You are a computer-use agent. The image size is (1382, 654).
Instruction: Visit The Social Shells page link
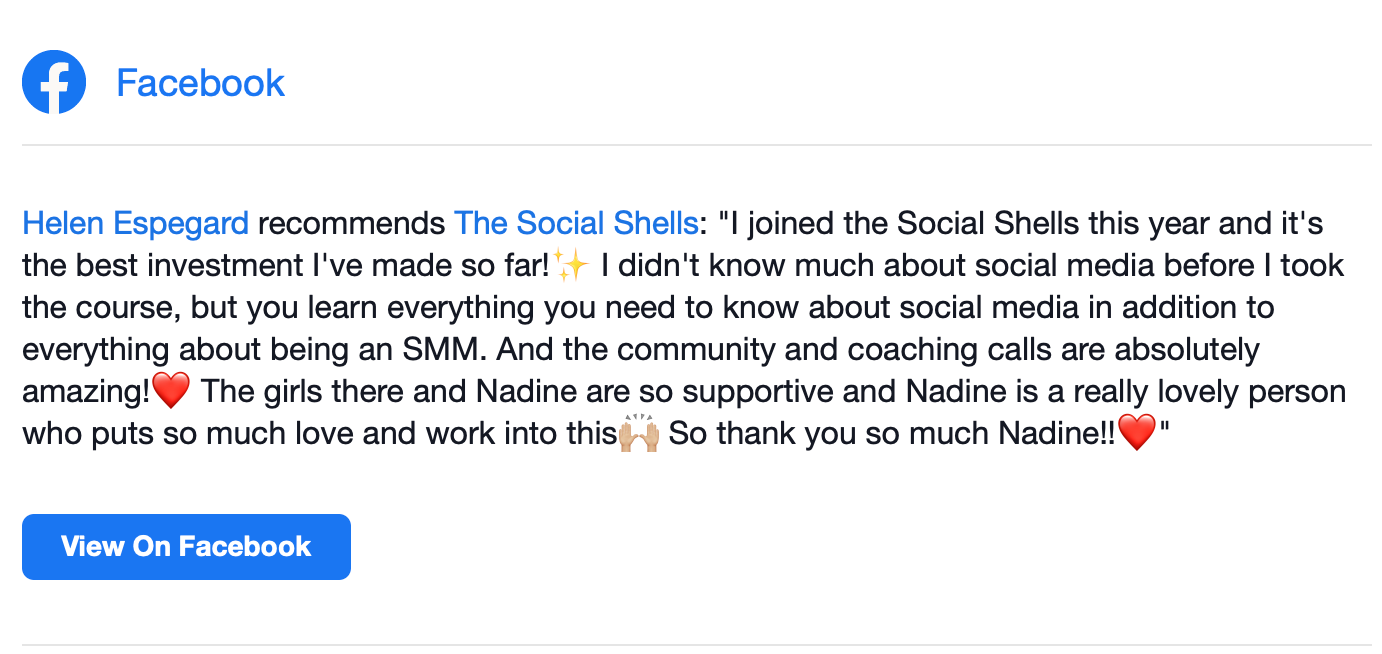pos(575,223)
